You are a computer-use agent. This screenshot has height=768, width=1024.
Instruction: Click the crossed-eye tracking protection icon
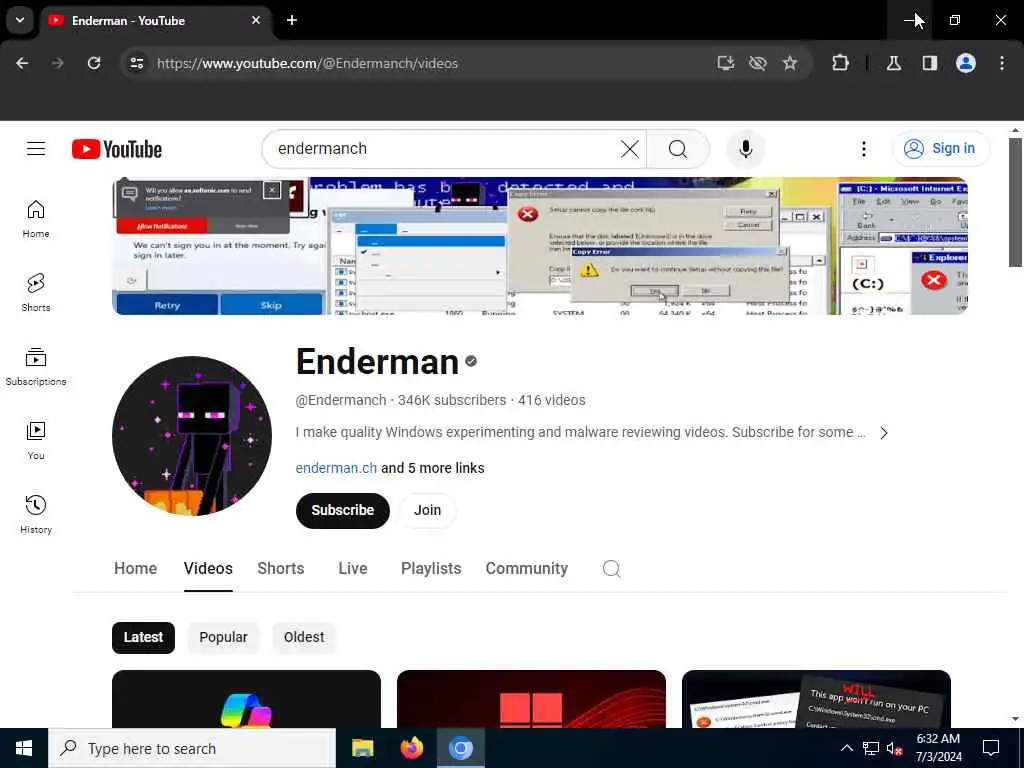[x=758, y=63]
